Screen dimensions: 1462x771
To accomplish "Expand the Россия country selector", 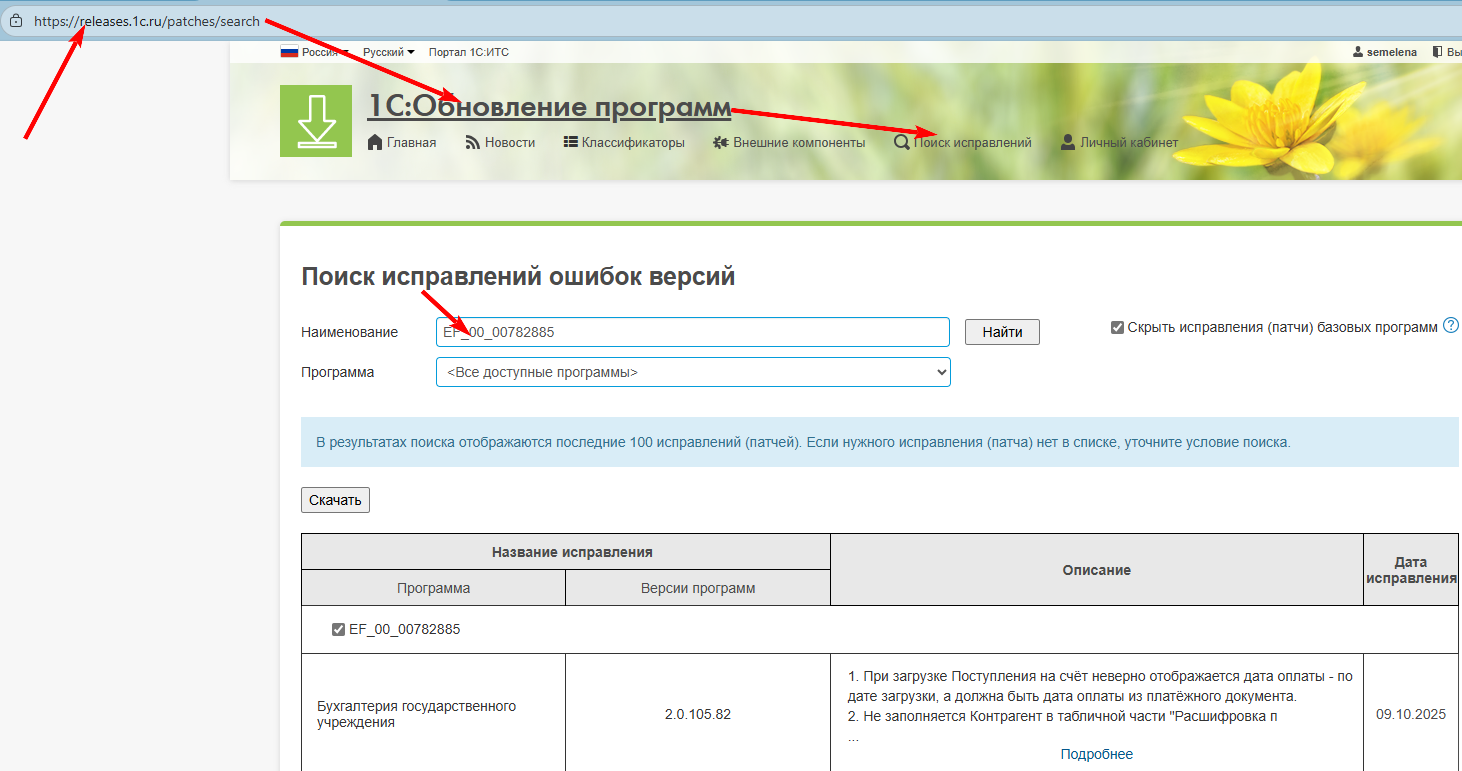I will [314, 52].
